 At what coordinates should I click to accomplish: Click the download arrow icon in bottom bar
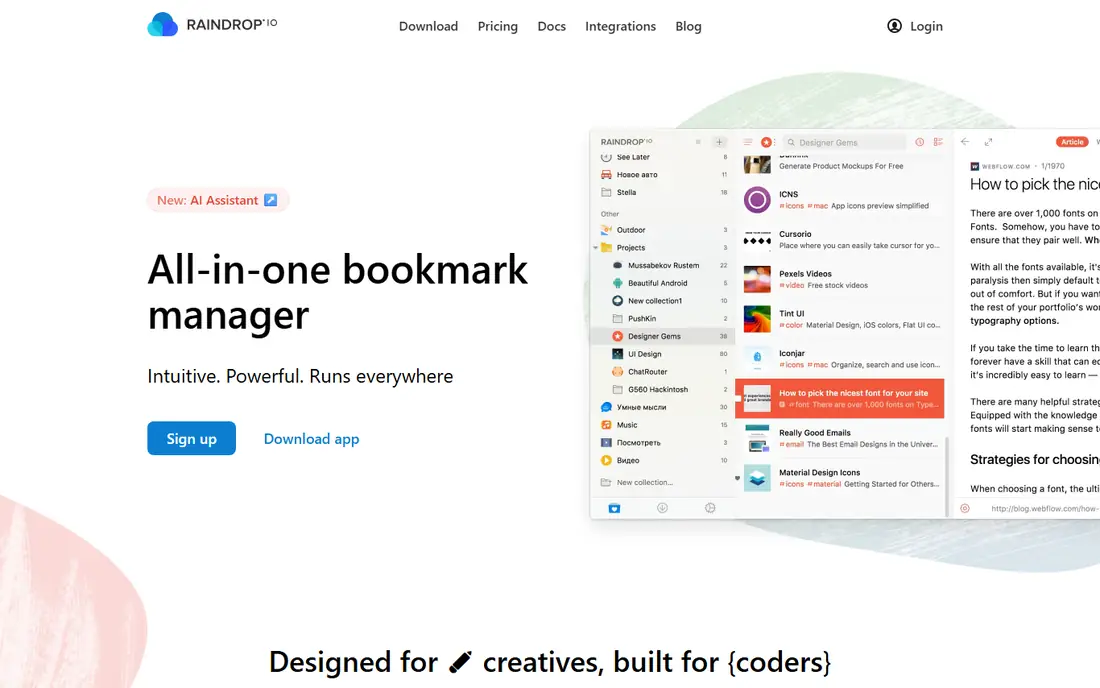(662, 508)
